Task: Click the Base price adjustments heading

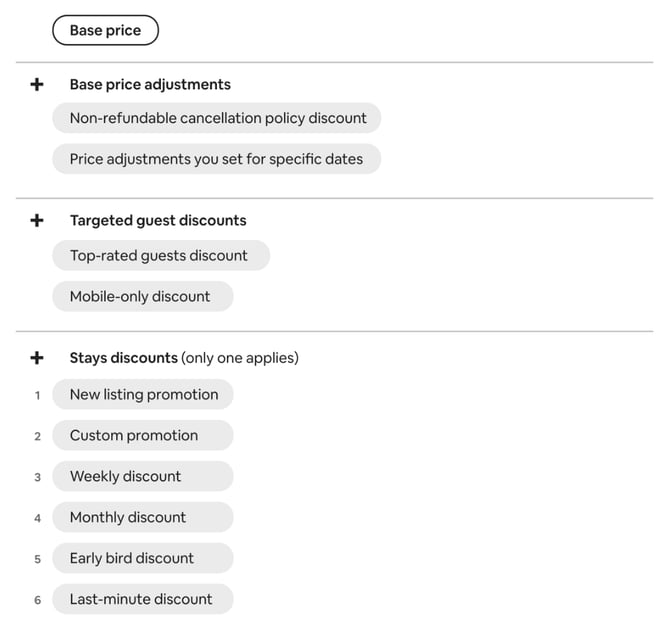Action: pyautogui.click(x=150, y=85)
